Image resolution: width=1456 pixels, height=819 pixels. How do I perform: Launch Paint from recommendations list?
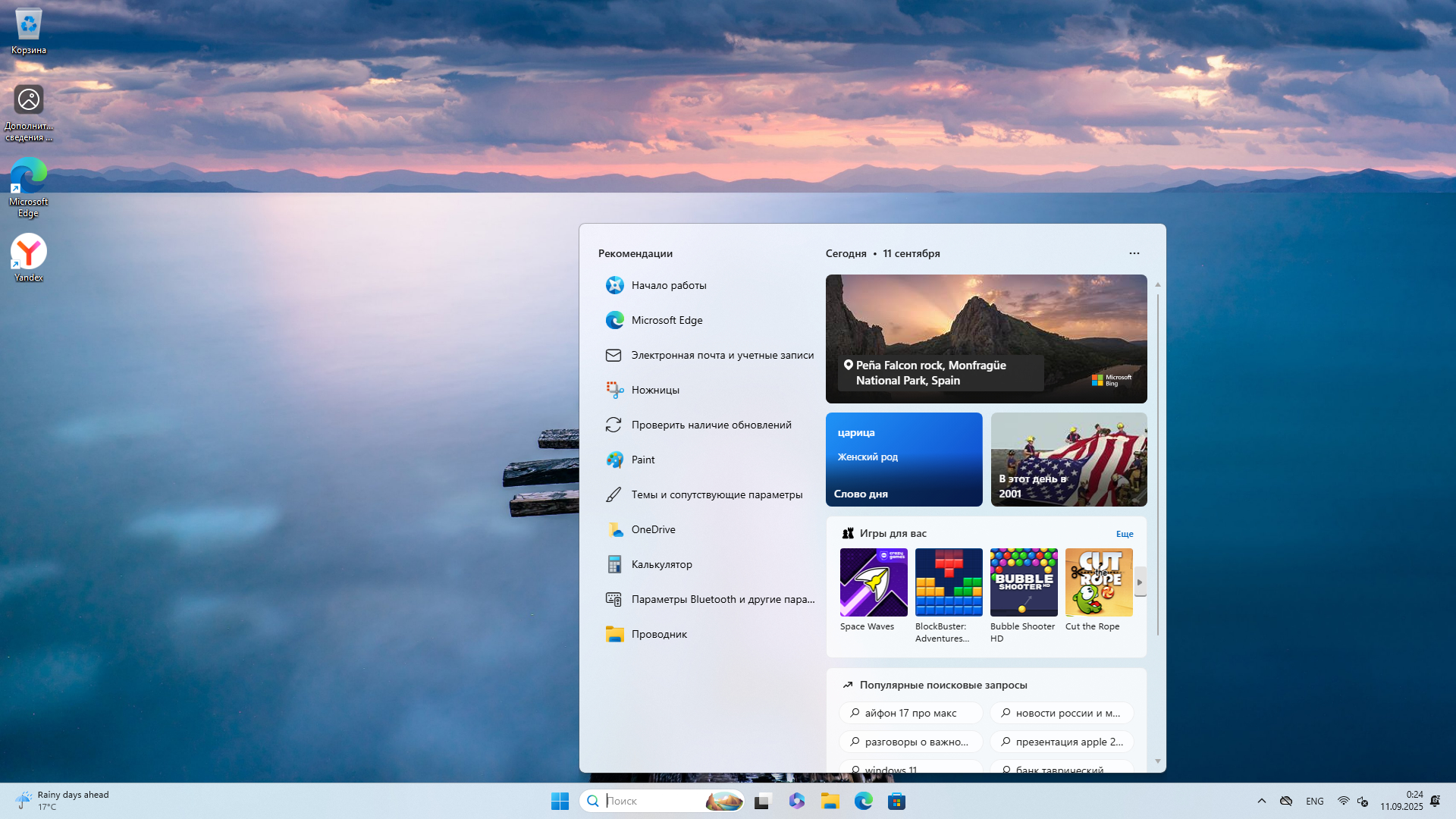point(642,460)
